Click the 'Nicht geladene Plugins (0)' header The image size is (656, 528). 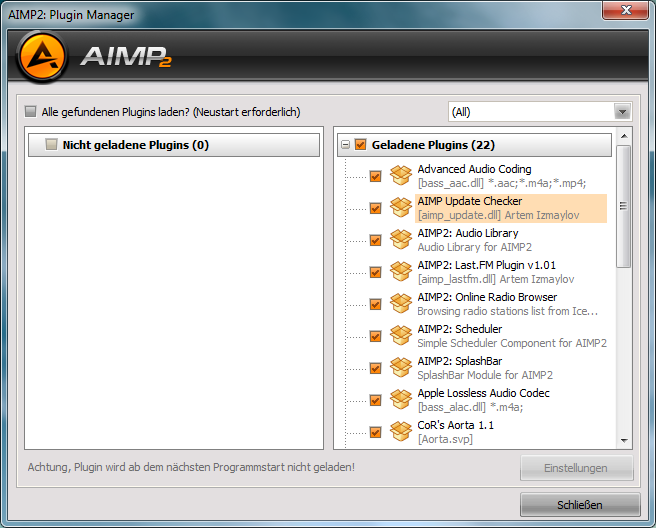click(174, 145)
